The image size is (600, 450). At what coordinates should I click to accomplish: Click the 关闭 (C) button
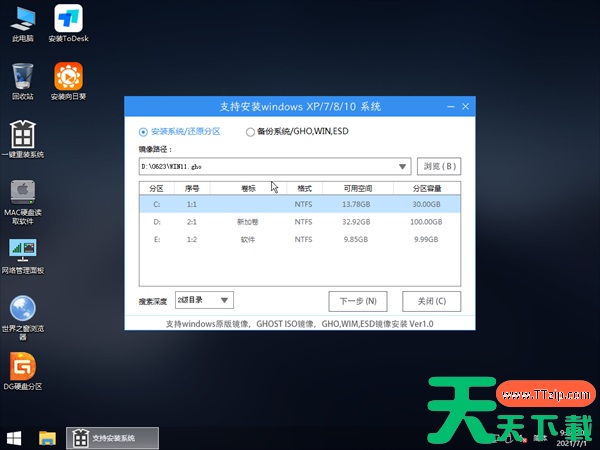point(432,301)
